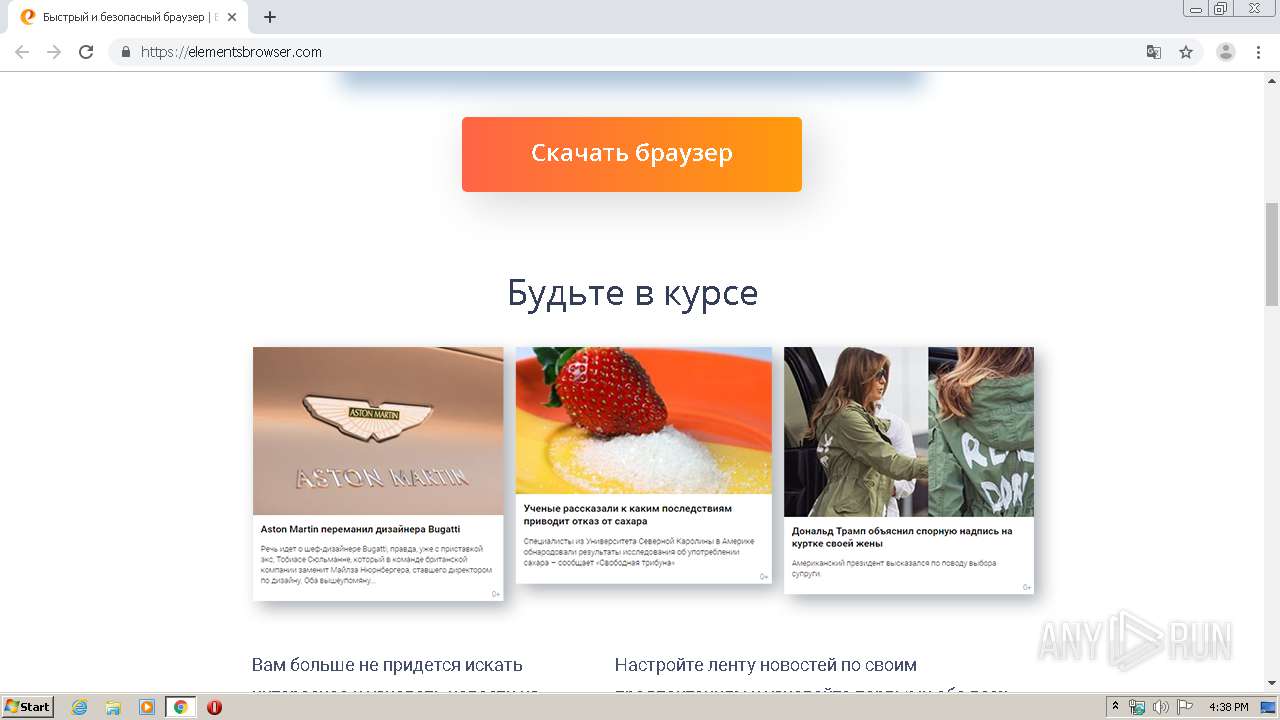Click the Скачать браузер download button

632,154
